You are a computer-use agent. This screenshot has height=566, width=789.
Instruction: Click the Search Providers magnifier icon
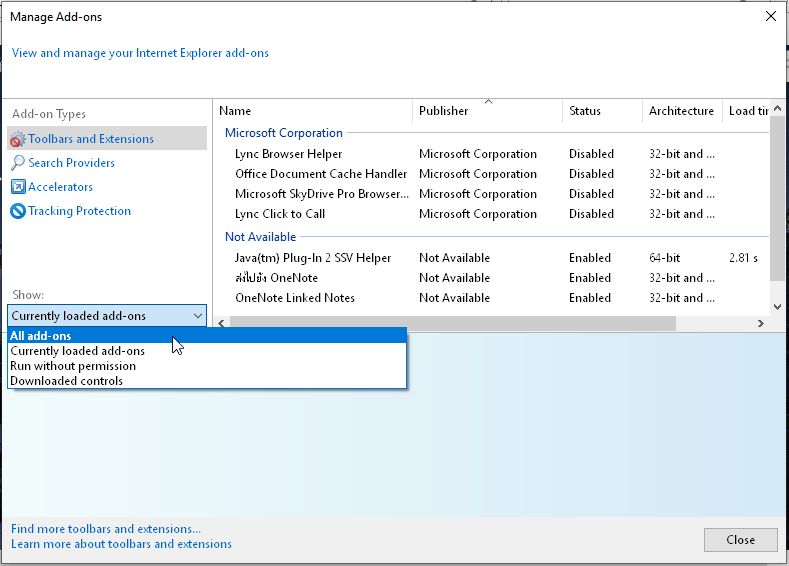[18, 163]
